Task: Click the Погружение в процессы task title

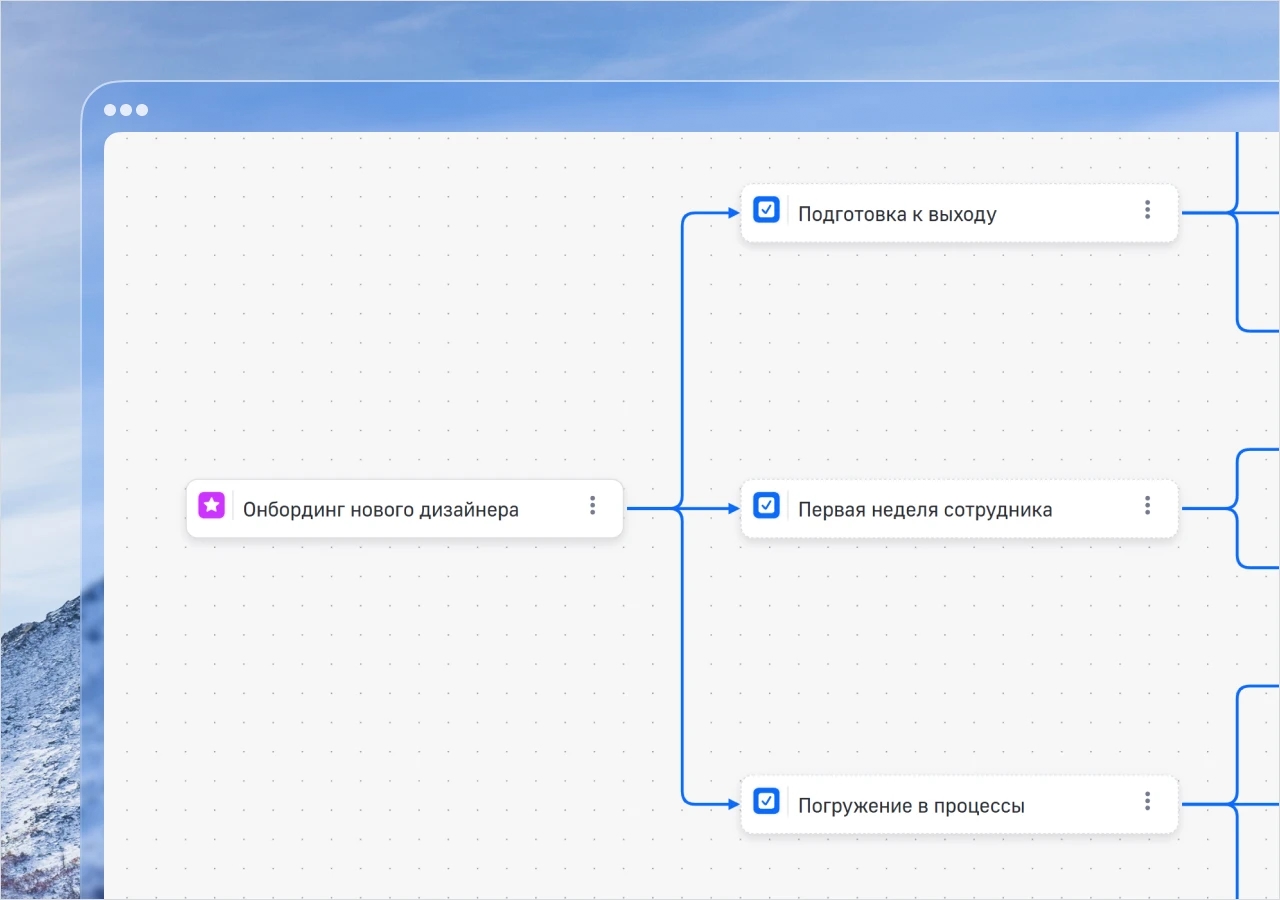Action: (x=911, y=806)
